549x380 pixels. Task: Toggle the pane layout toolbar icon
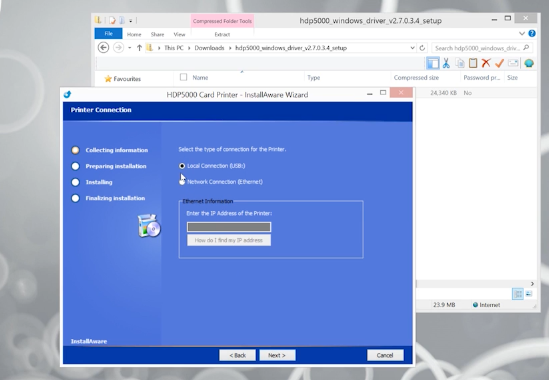[433, 63]
